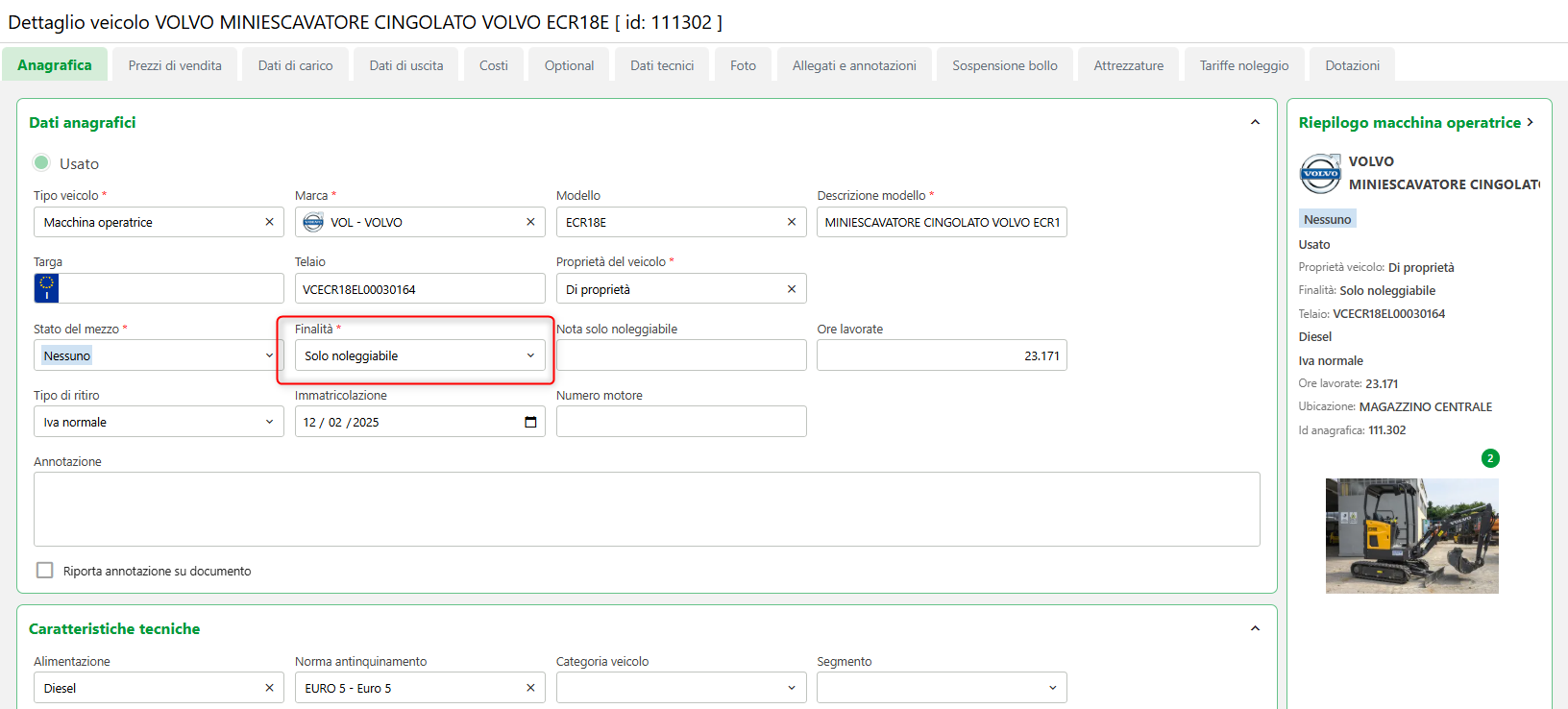
Task: Focus the Ore lavorate field
Action: point(942,355)
